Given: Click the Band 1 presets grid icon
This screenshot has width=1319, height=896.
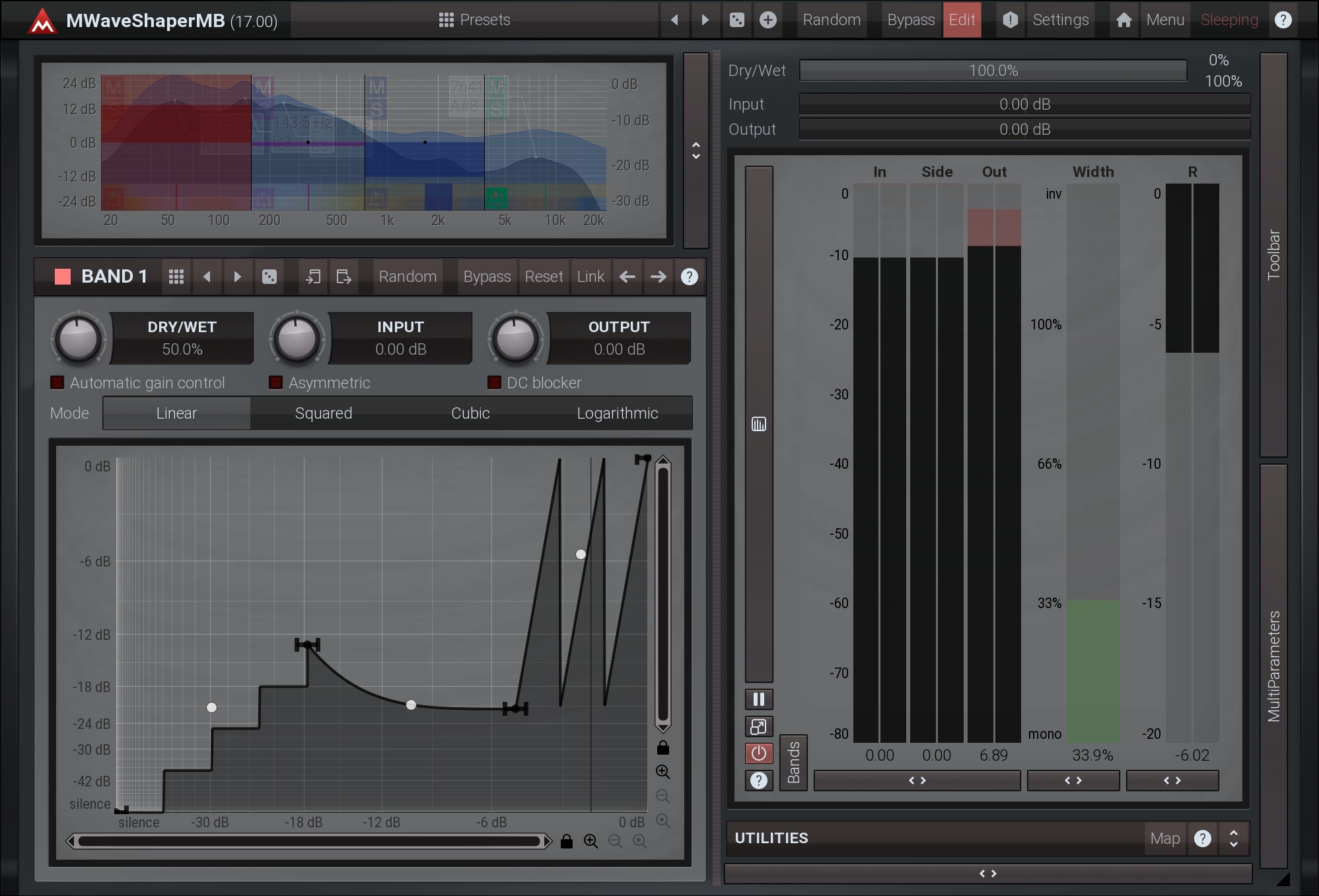Looking at the screenshot, I should tap(176, 277).
